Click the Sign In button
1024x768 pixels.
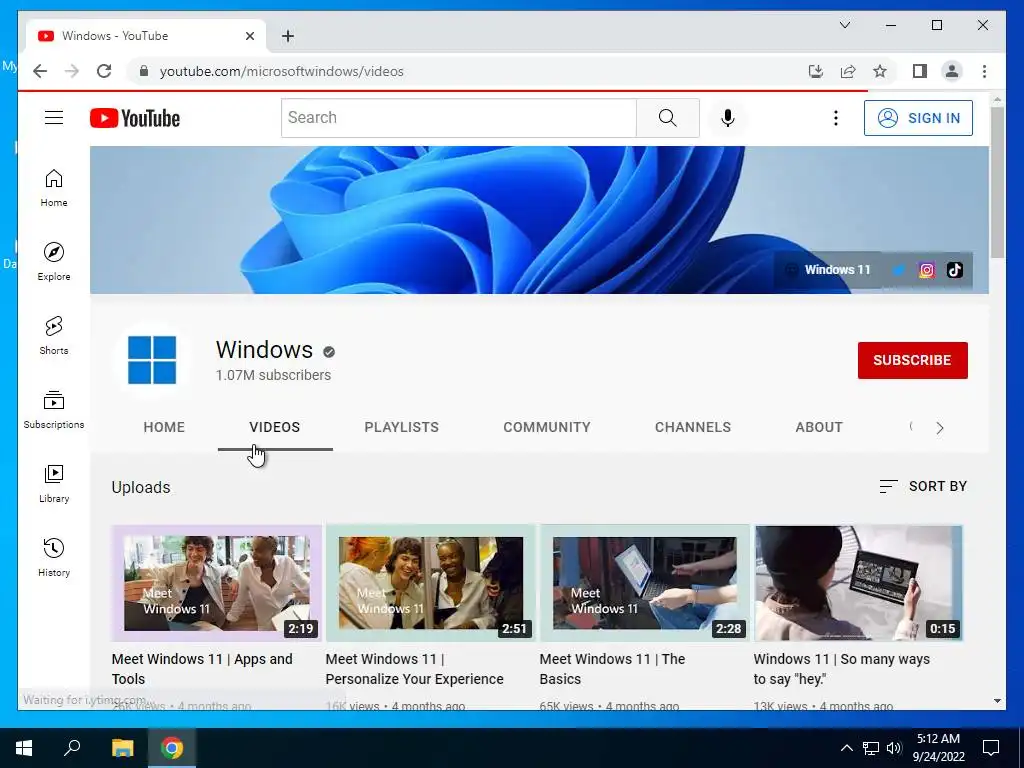[x=918, y=118]
